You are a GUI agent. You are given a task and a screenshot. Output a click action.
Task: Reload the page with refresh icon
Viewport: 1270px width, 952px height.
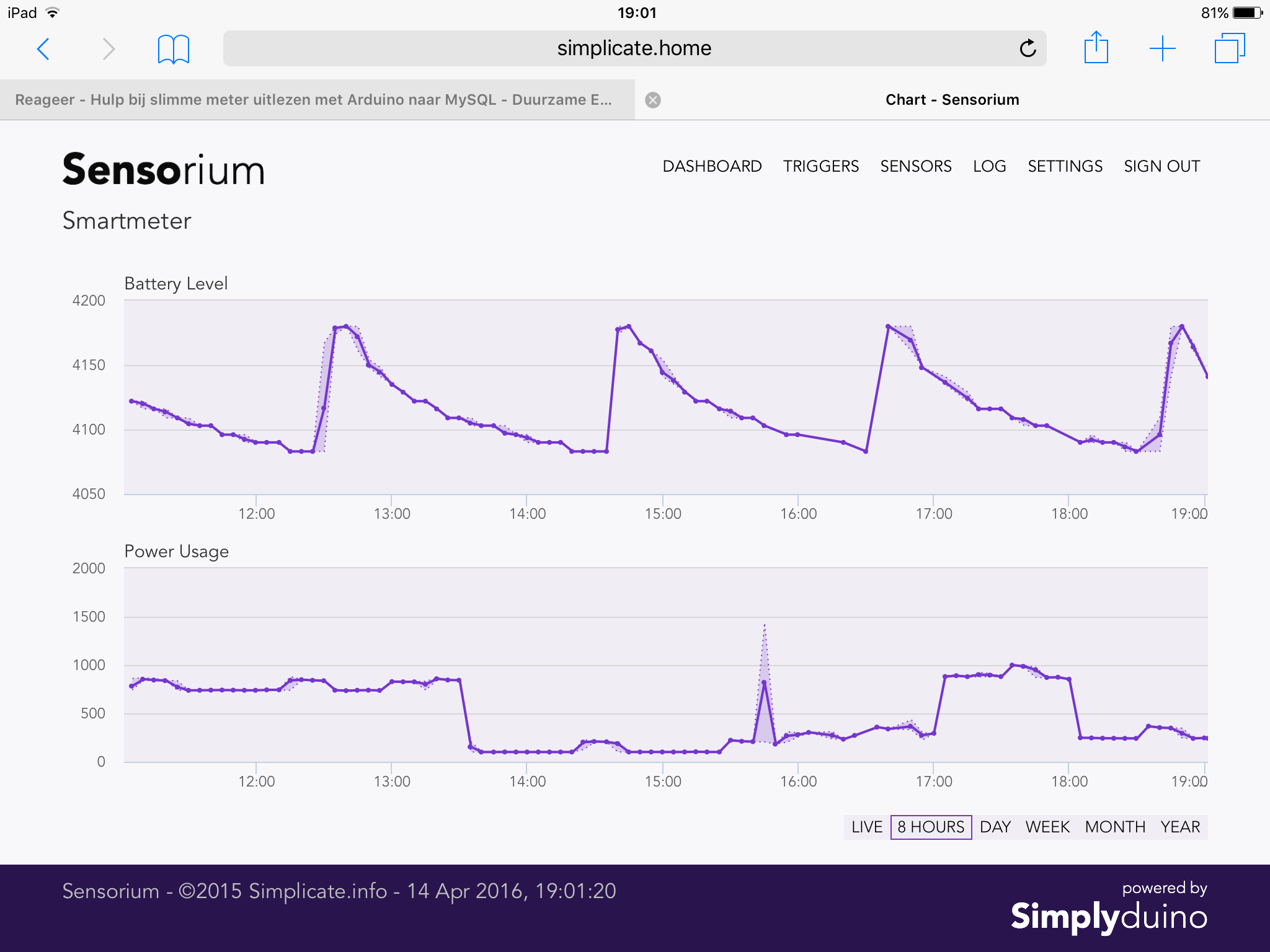[1028, 48]
